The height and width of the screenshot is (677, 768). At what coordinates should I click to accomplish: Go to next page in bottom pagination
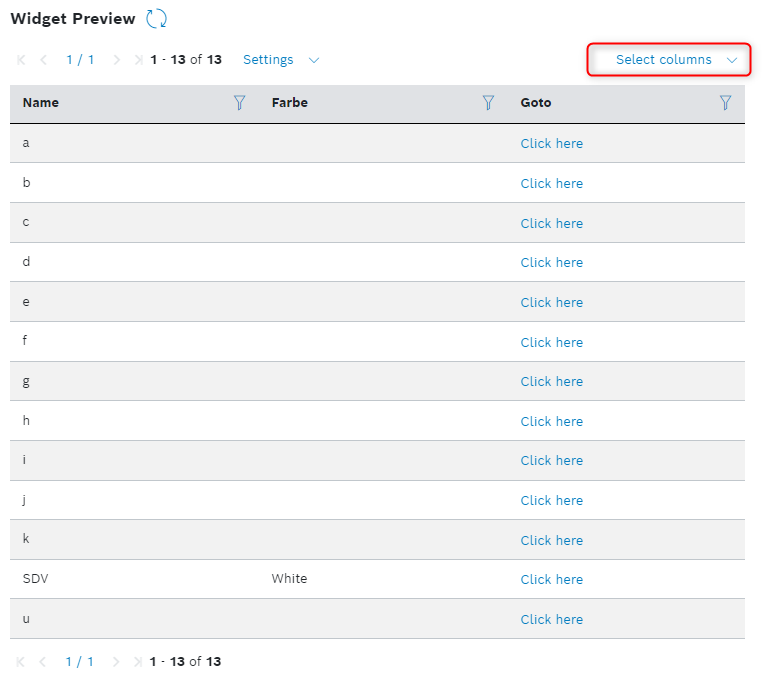click(x=117, y=662)
